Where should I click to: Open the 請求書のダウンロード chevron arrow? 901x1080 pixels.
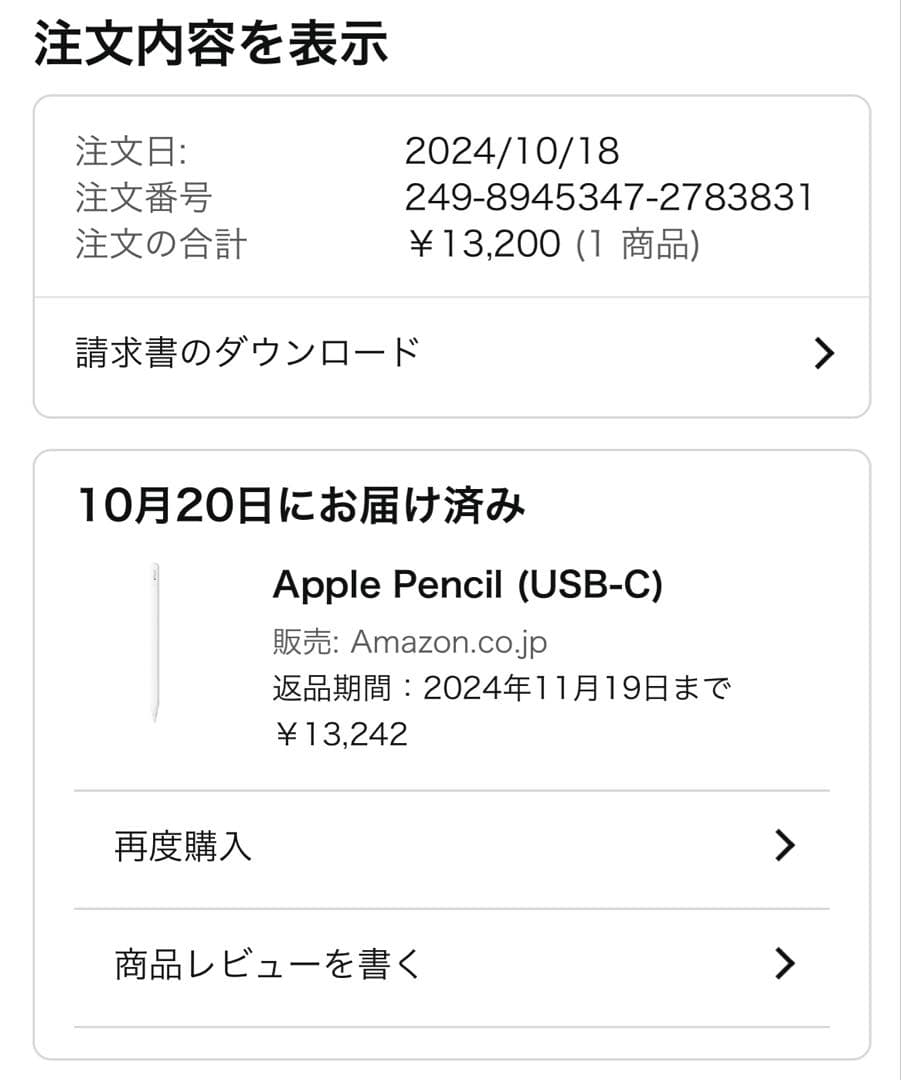pos(822,352)
